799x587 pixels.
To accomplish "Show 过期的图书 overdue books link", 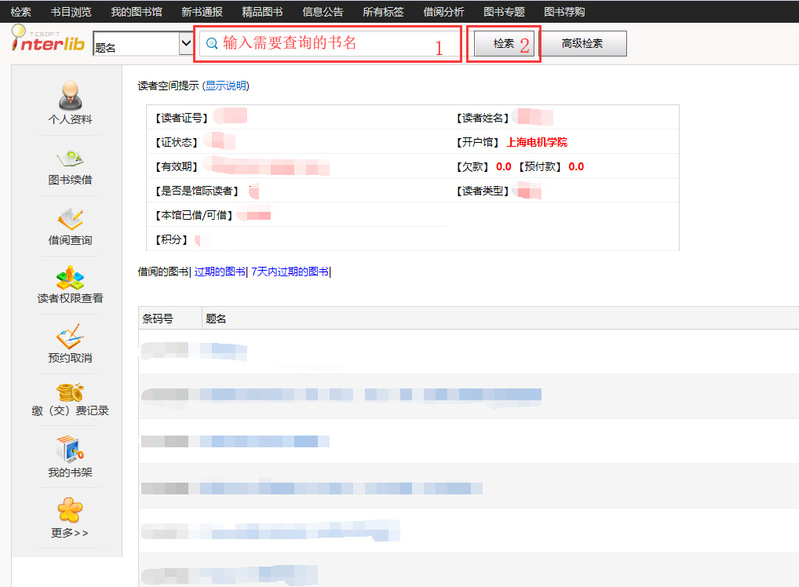I will [220, 272].
